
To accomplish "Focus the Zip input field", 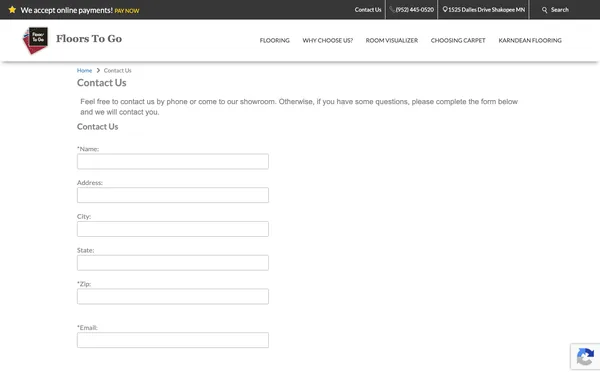I will [x=173, y=297].
